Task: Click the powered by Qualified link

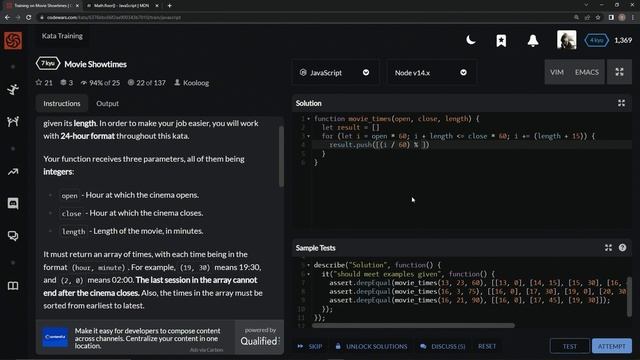Action: [x=260, y=337]
